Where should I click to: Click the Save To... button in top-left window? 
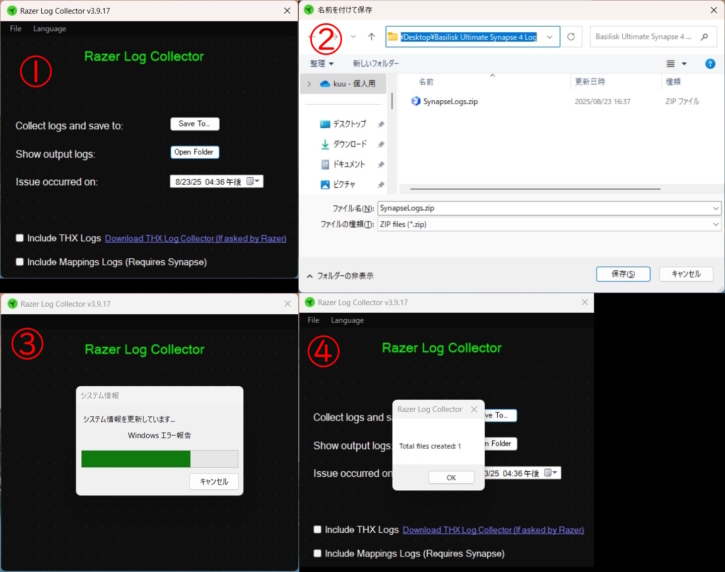click(x=194, y=124)
